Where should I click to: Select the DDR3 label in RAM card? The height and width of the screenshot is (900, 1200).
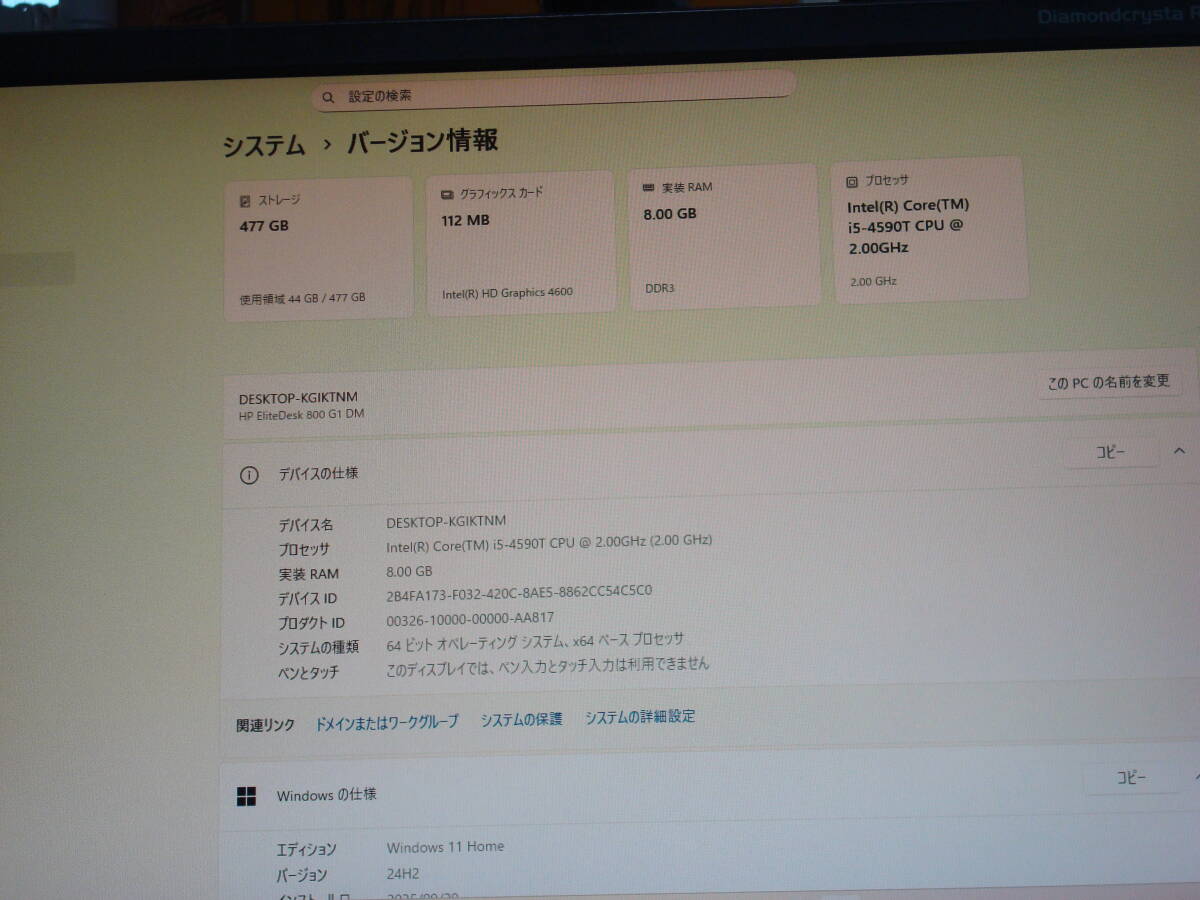pyautogui.click(x=660, y=288)
